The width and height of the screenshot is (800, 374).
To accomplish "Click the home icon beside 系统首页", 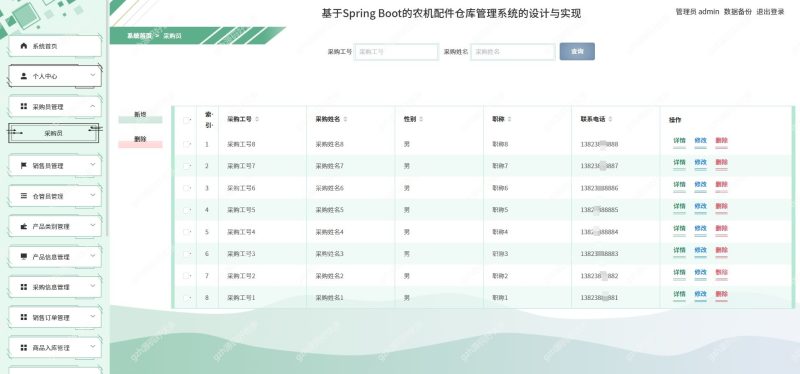I will pyautogui.click(x=23, y=46).
